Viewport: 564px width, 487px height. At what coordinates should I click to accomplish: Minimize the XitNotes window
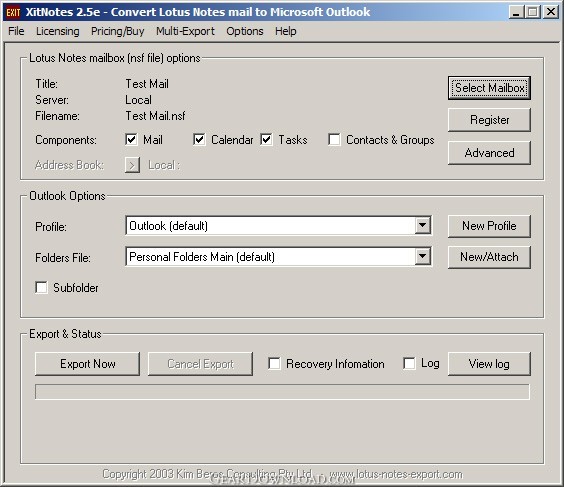coord(516,12)
